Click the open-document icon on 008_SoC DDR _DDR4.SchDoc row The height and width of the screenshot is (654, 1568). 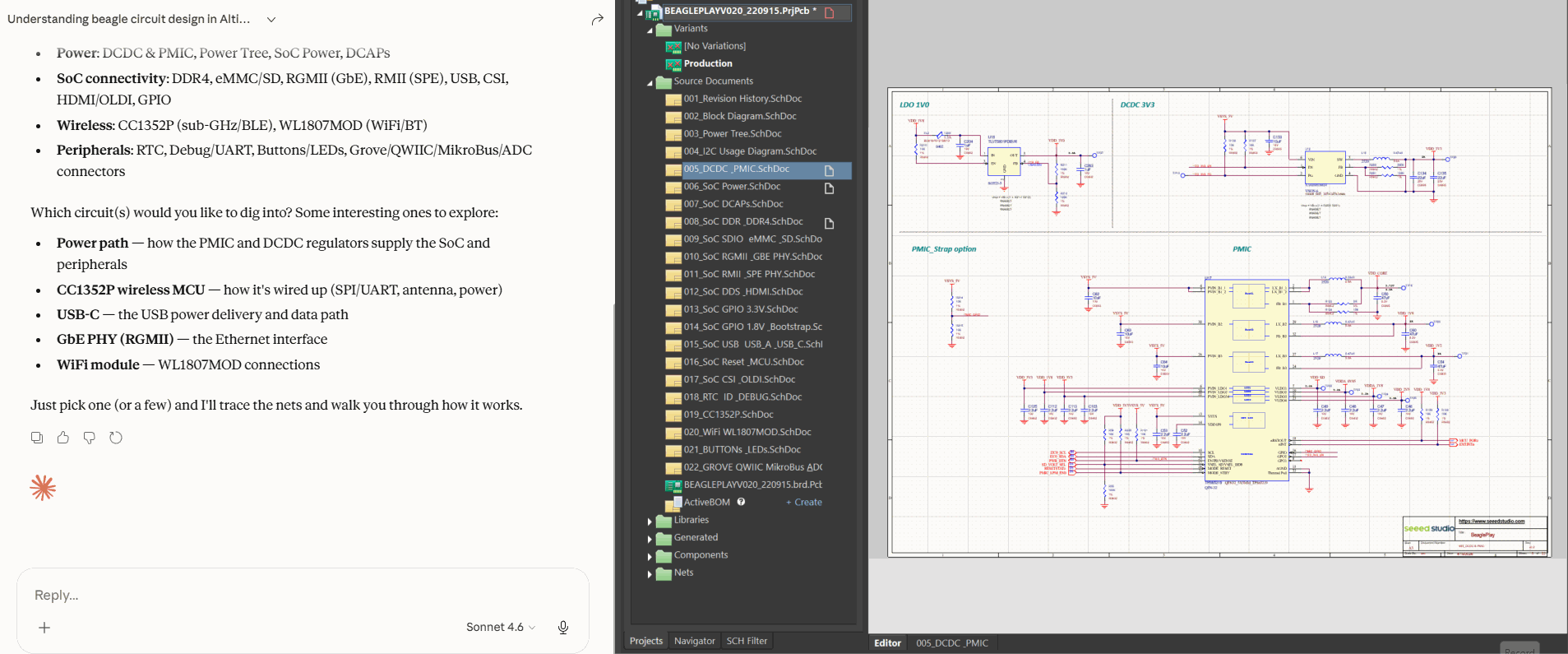[830, 223]
